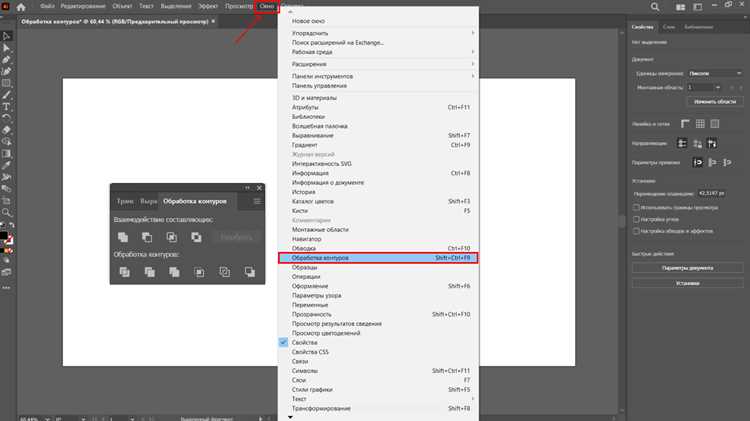Click the Outline pathfinder icon
Image resolution: width=750 pixels, height=421 pixels.
point(224,272)
